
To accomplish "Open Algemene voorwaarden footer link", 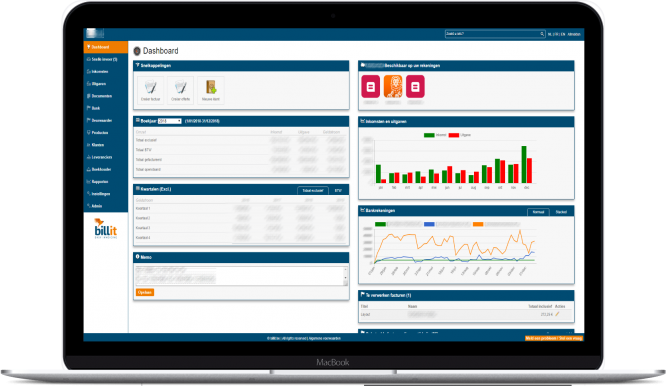I will [x=325, y=338].
